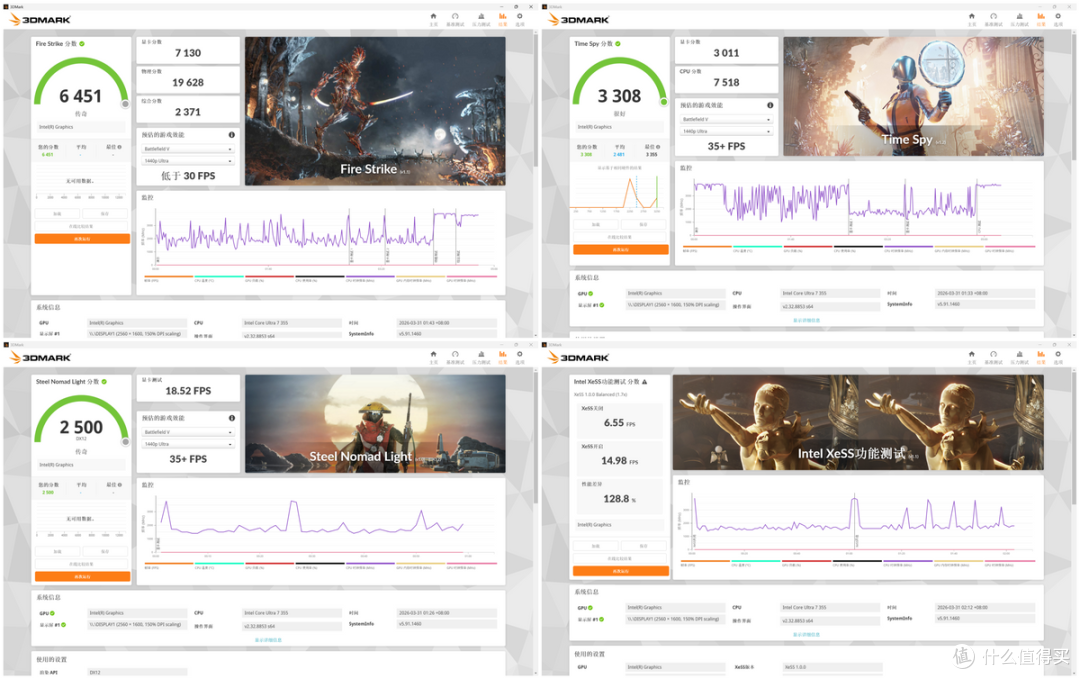Click the "18.52 FPS" result in Steel Nomad Light
This screenshot has width=1080, height=679.
pos(188,390)
